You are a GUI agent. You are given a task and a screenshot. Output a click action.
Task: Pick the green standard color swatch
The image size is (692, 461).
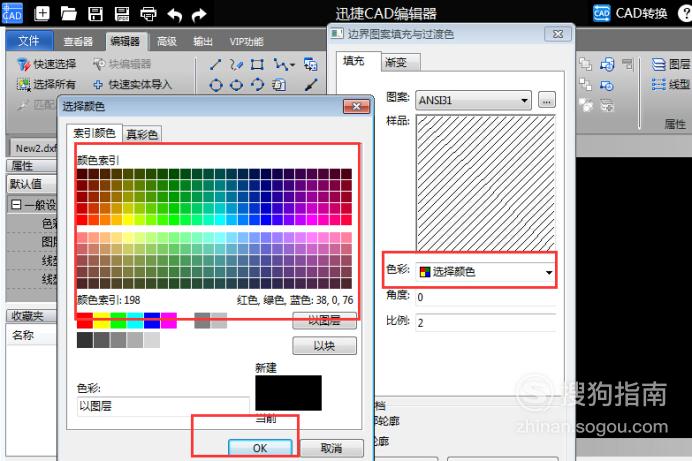(118, 321)
